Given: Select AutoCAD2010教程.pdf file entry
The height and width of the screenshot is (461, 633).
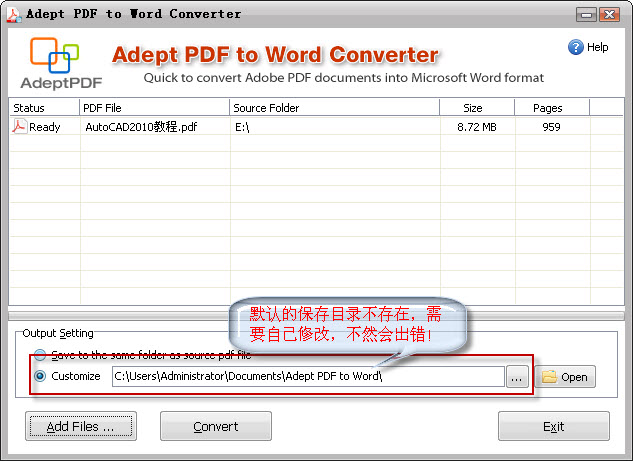Looking at the screenshot, I should [x=141, y=127].
